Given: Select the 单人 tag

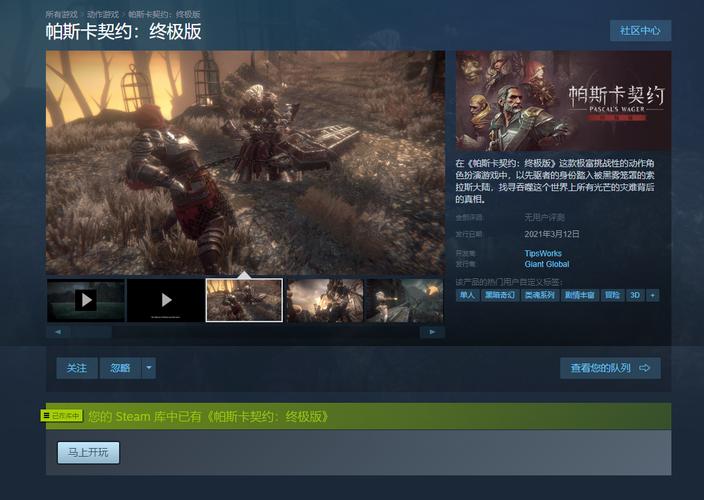Looking at the screenshot, I should pyautogui.click(x=468, y=295).
